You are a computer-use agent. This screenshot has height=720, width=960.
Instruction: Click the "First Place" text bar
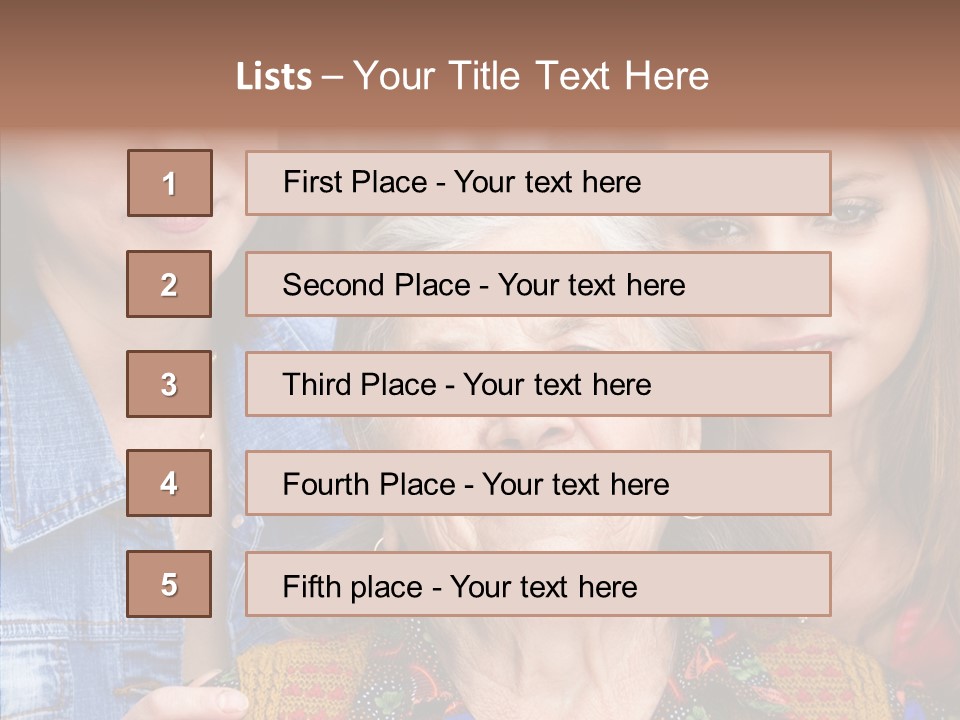pos(538,183)
